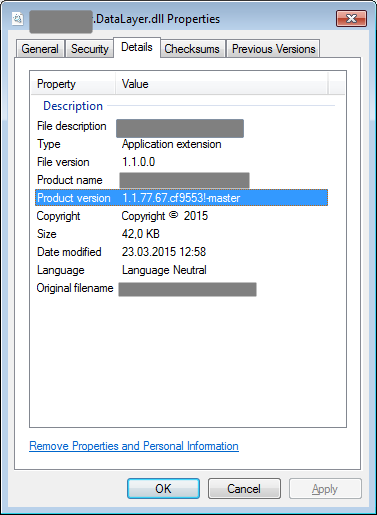Click the '1.1.0.0' file version value
Image resolution: width=377 pixels, height=515 pixels.
pos(138,162)
